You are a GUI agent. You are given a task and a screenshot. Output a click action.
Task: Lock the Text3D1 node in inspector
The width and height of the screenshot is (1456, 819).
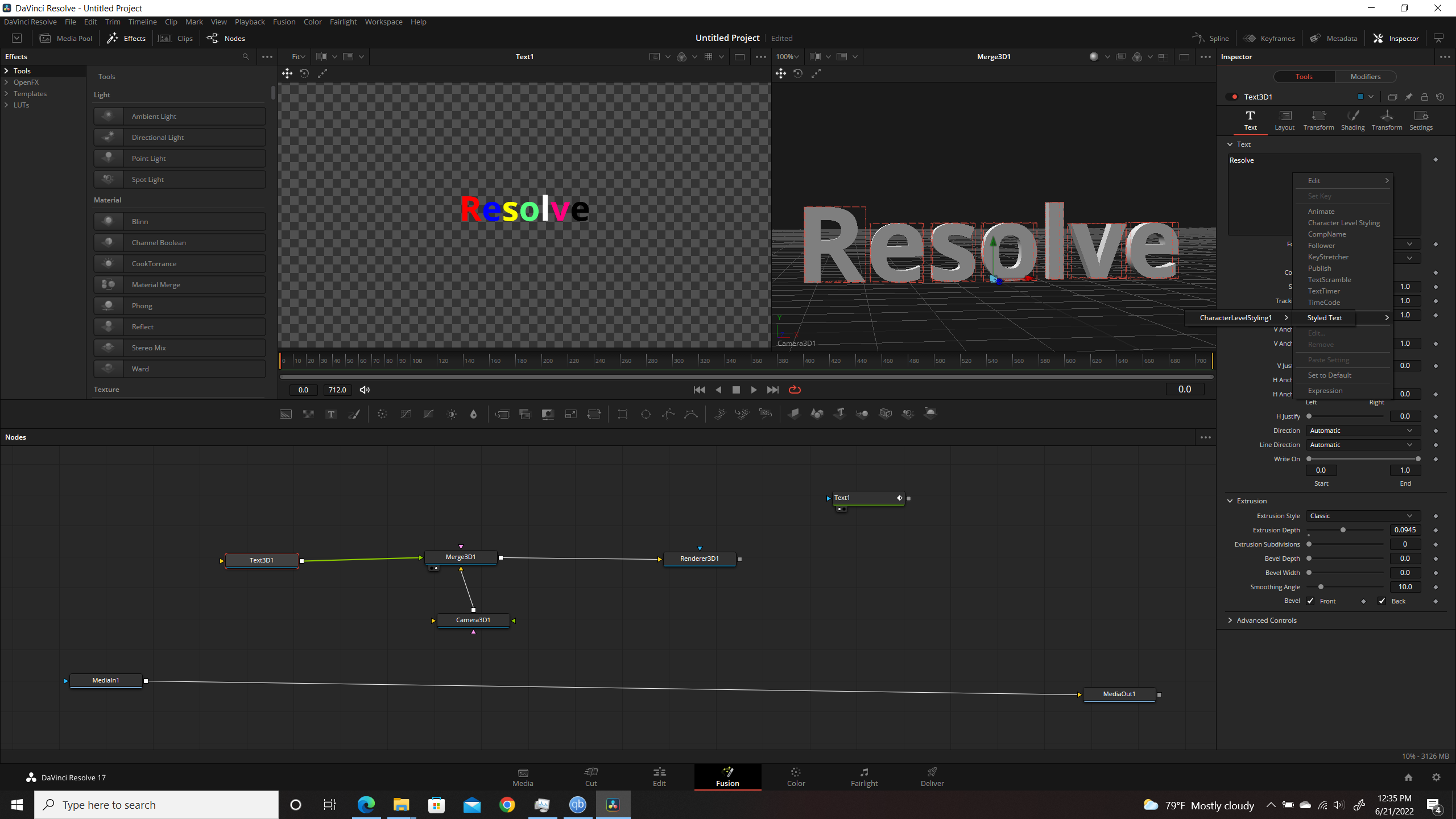pyautogui.click(x=1424, y=97)
